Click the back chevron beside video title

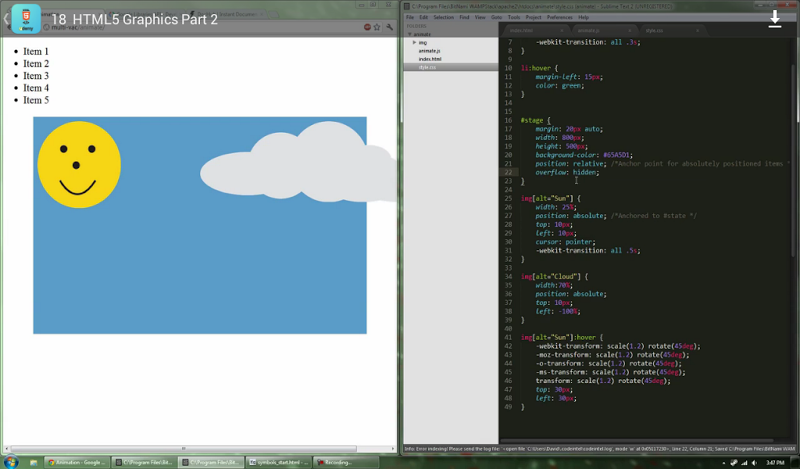(6, 19)
